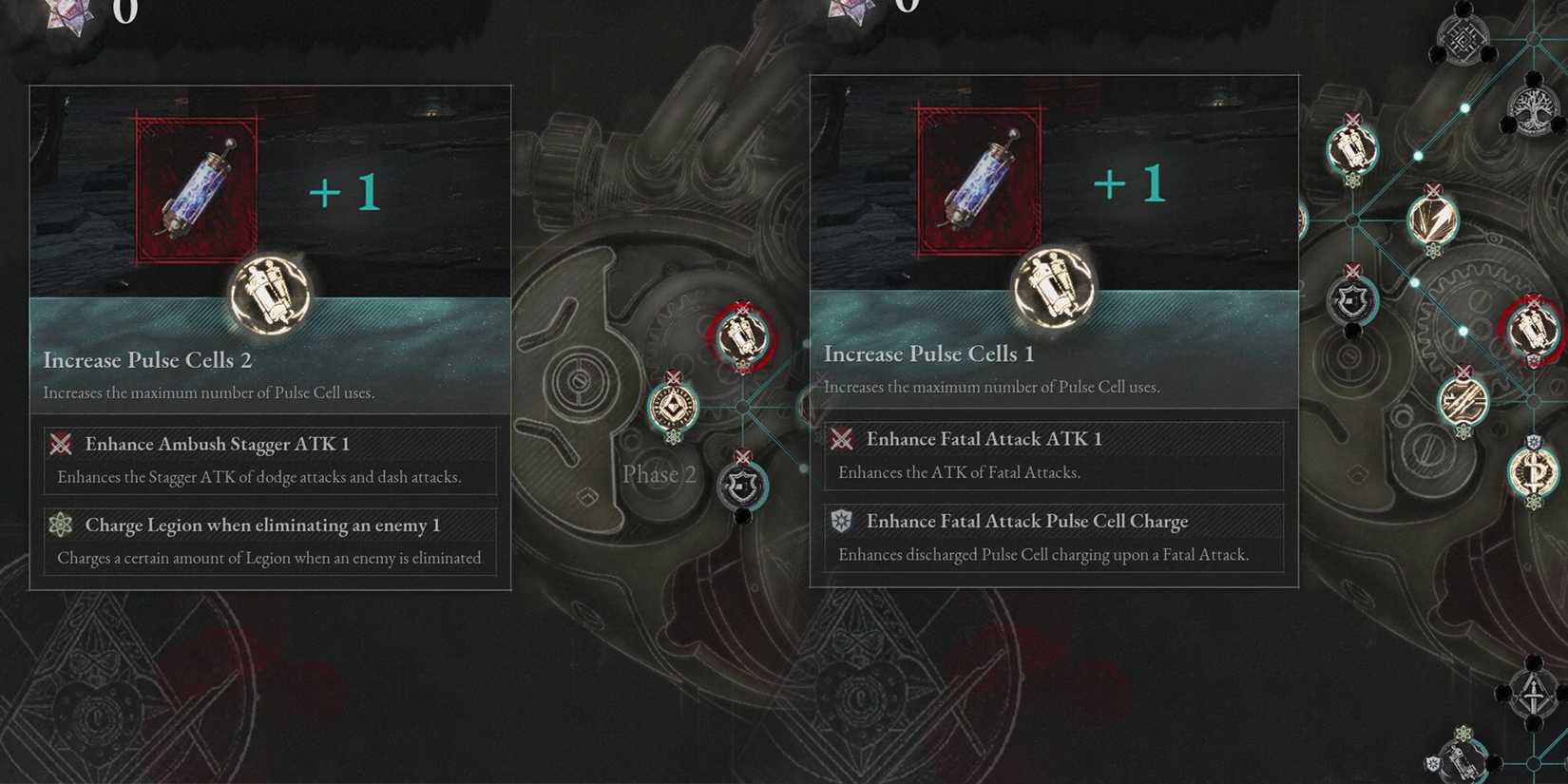Viewport: 1568px width, 784px height.
Task: Select Enhance Fatal Attack Pulse Cell Charge slot
Action: [x=1054, y=538]
